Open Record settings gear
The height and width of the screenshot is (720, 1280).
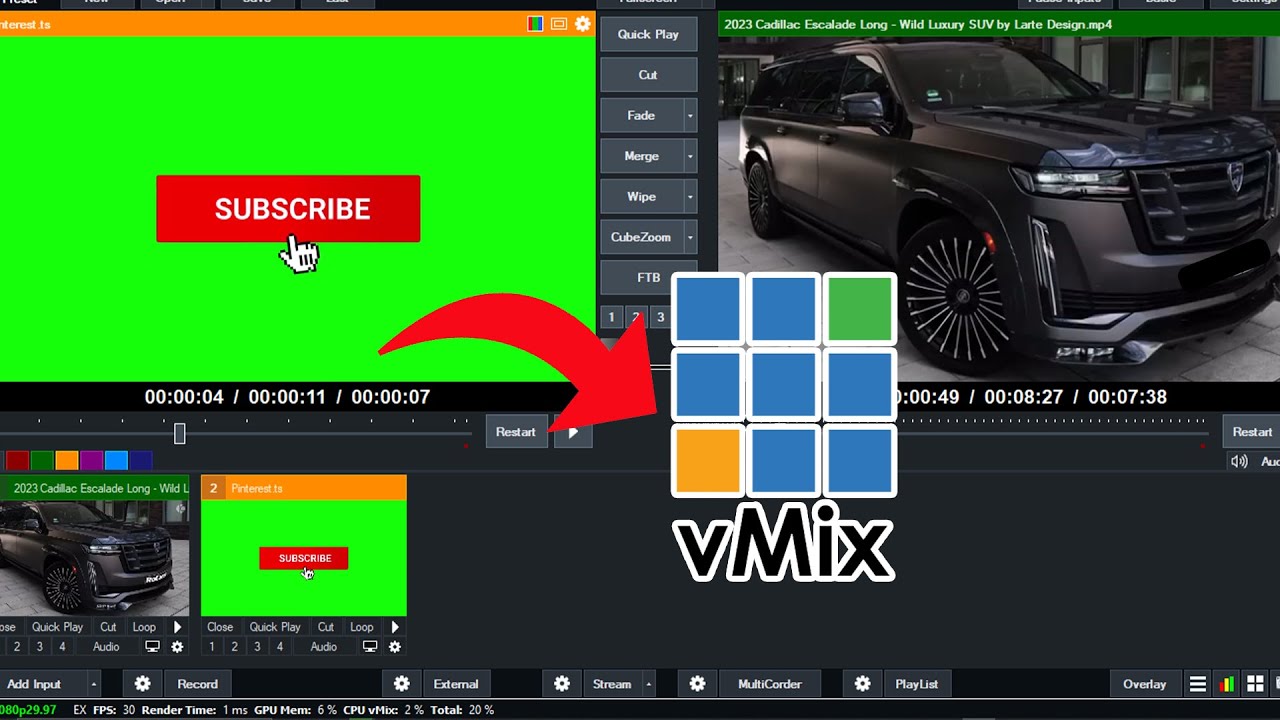coord(143,684)
